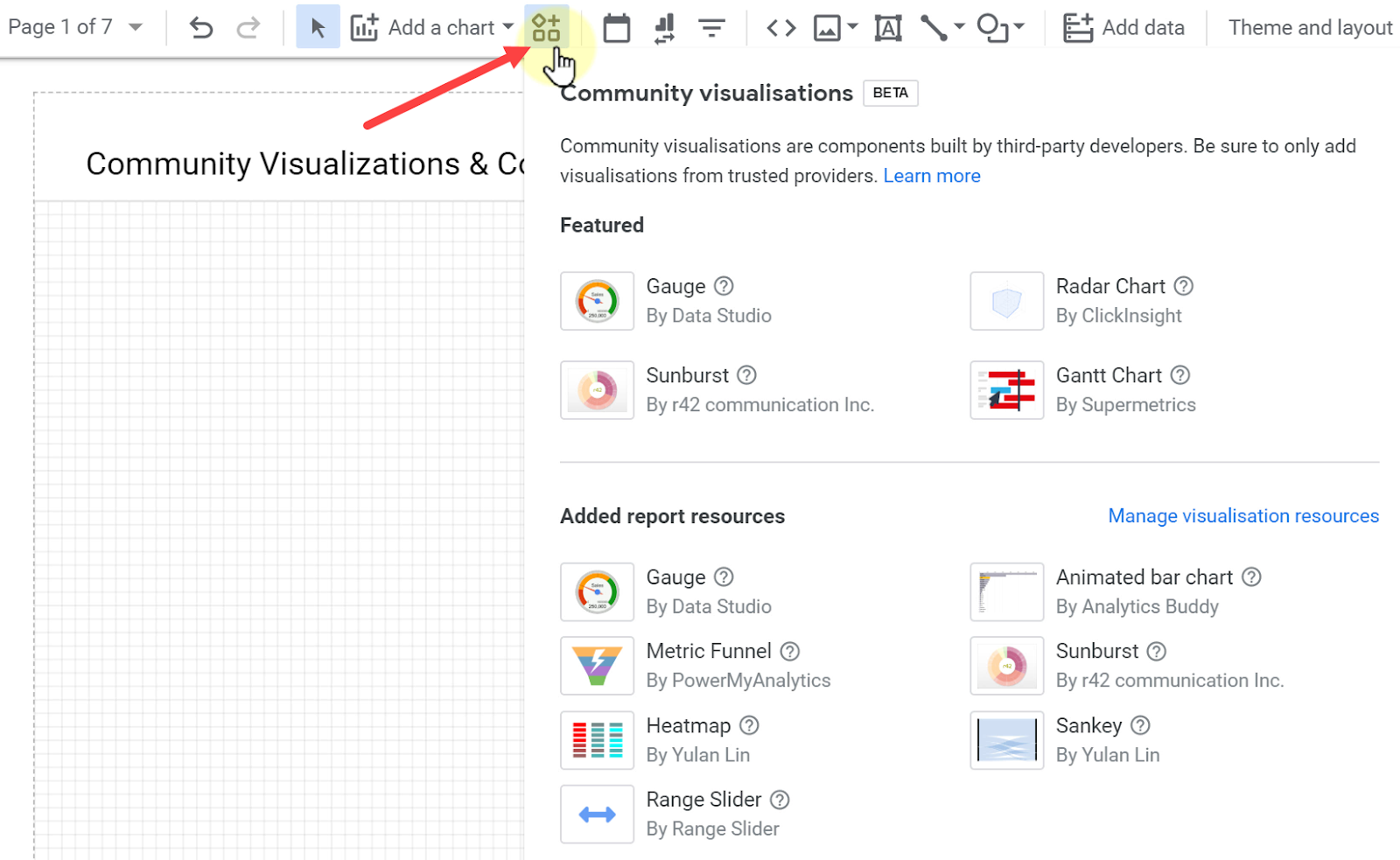1400x860 pixels.
Task: Open help for featured Gauge visualisation
Action: (724, 286)
